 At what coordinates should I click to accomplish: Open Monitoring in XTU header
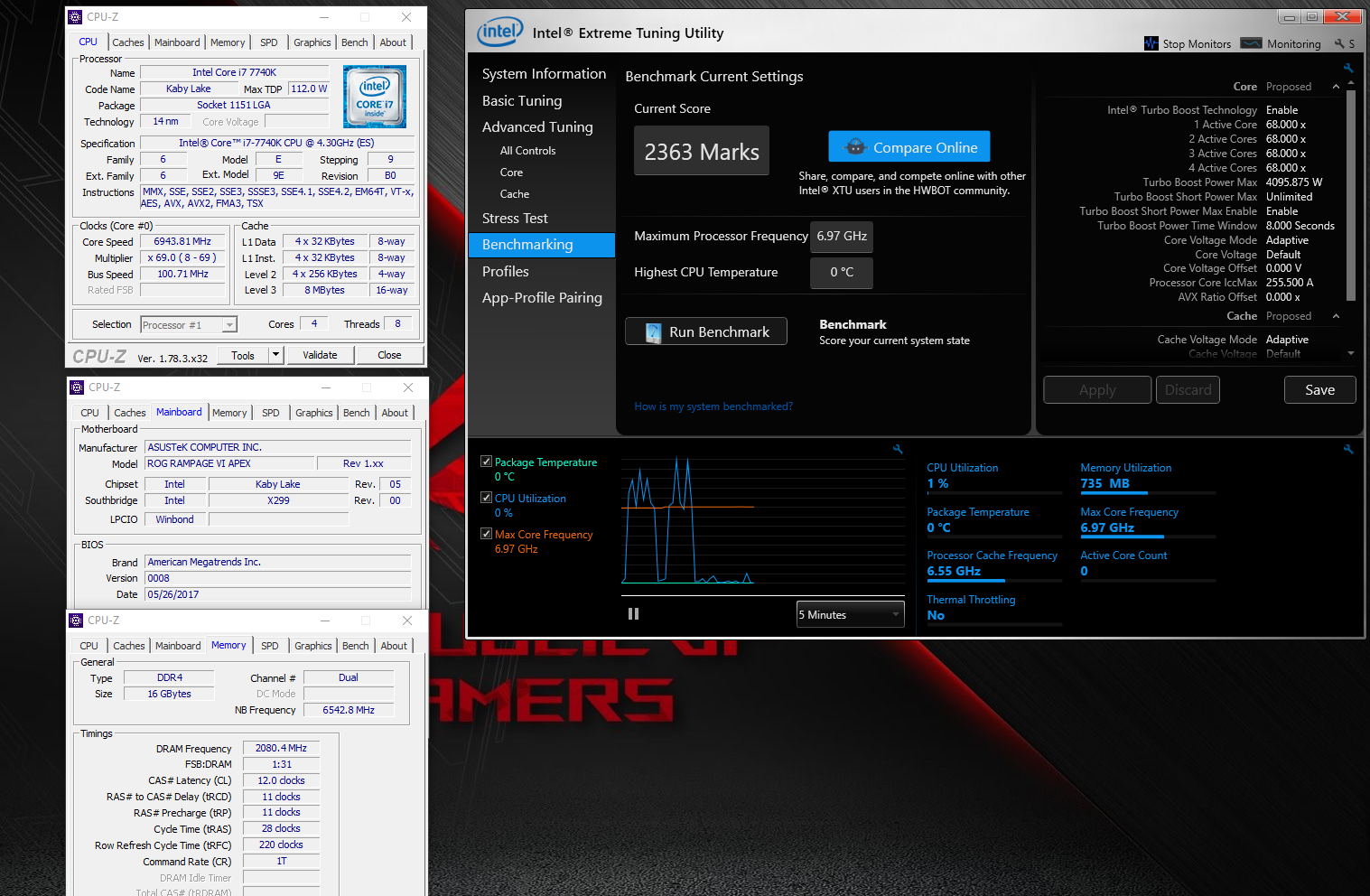coord(1281,43)
